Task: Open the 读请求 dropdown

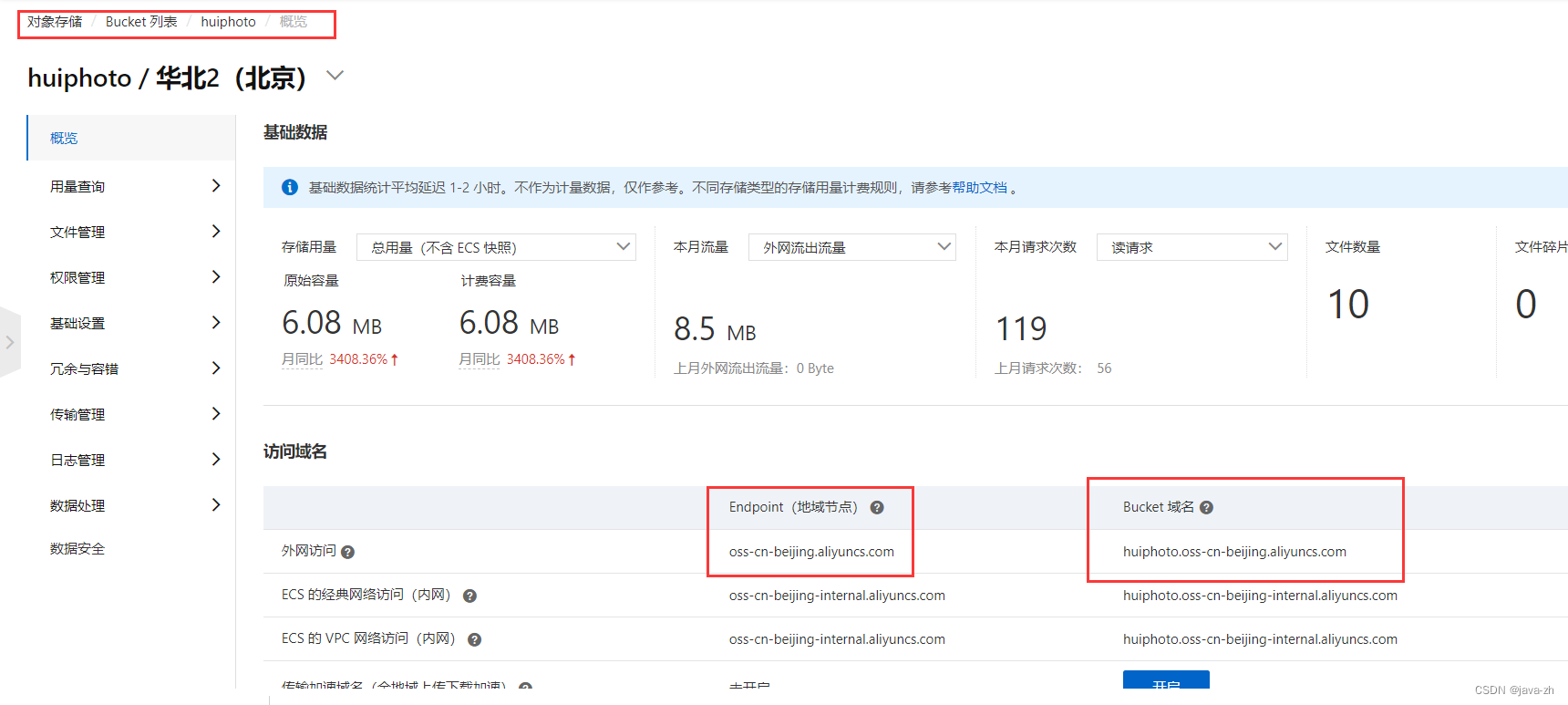Action: tap(1191, 247)
